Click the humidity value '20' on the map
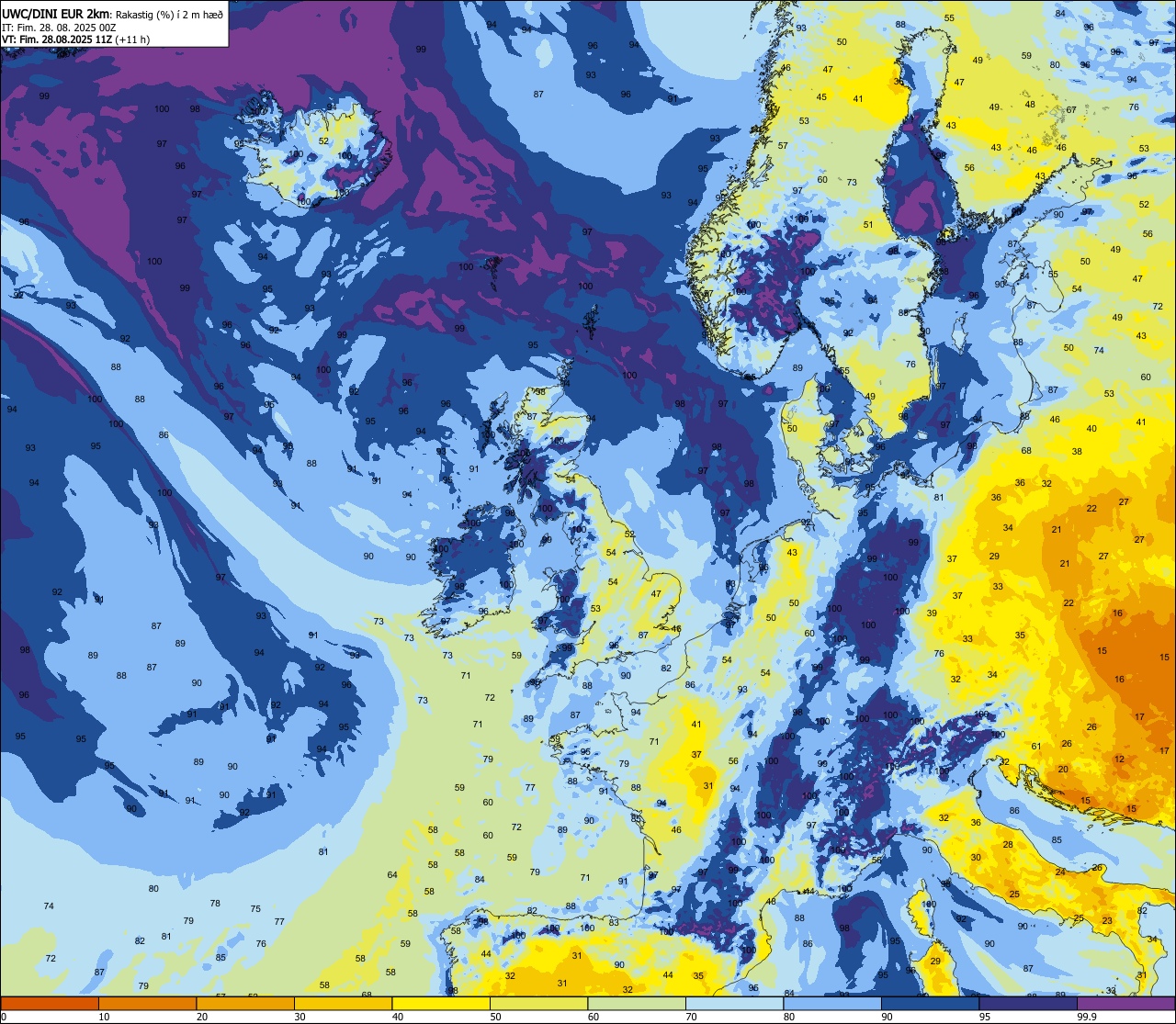Screen dimensions: 1176x1024 [1063, 770]
